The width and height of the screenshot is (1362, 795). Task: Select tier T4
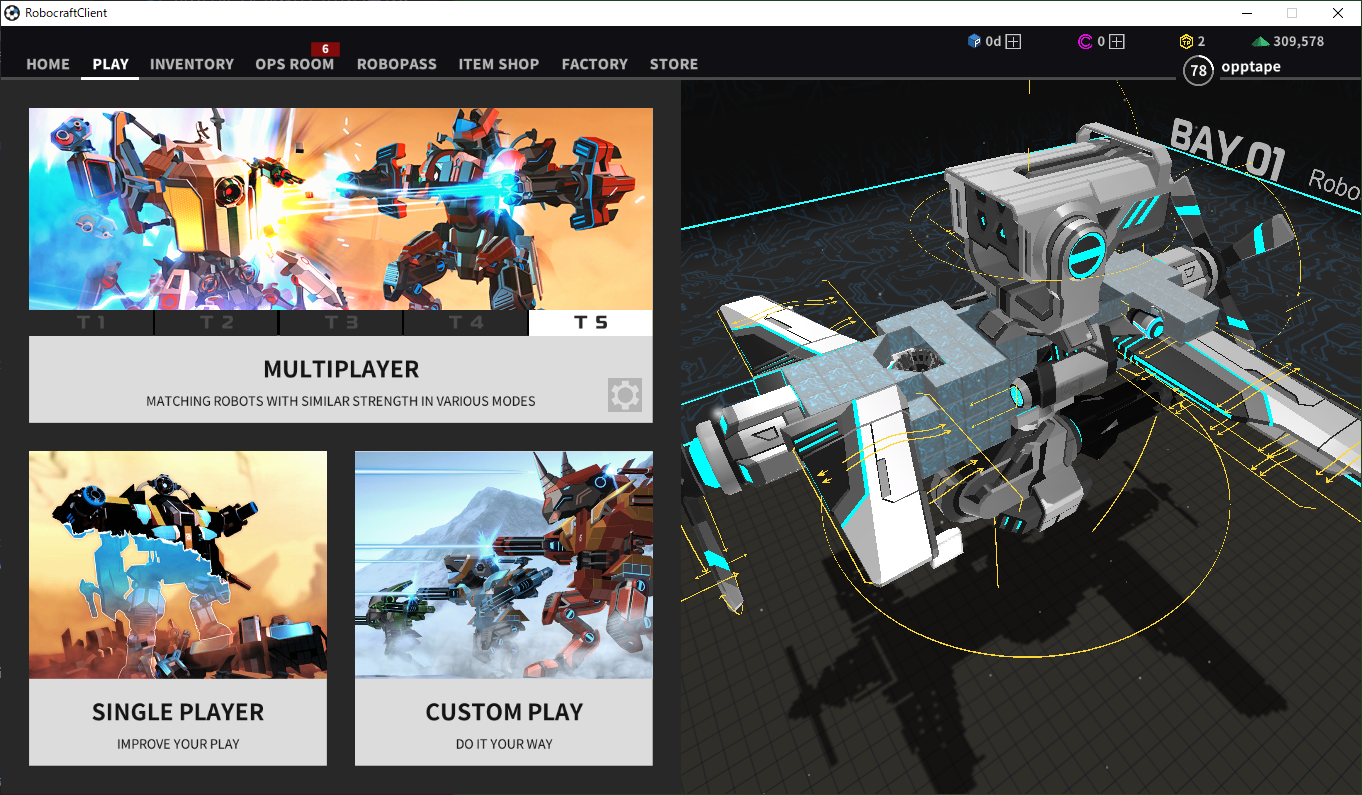pos(466,323)
